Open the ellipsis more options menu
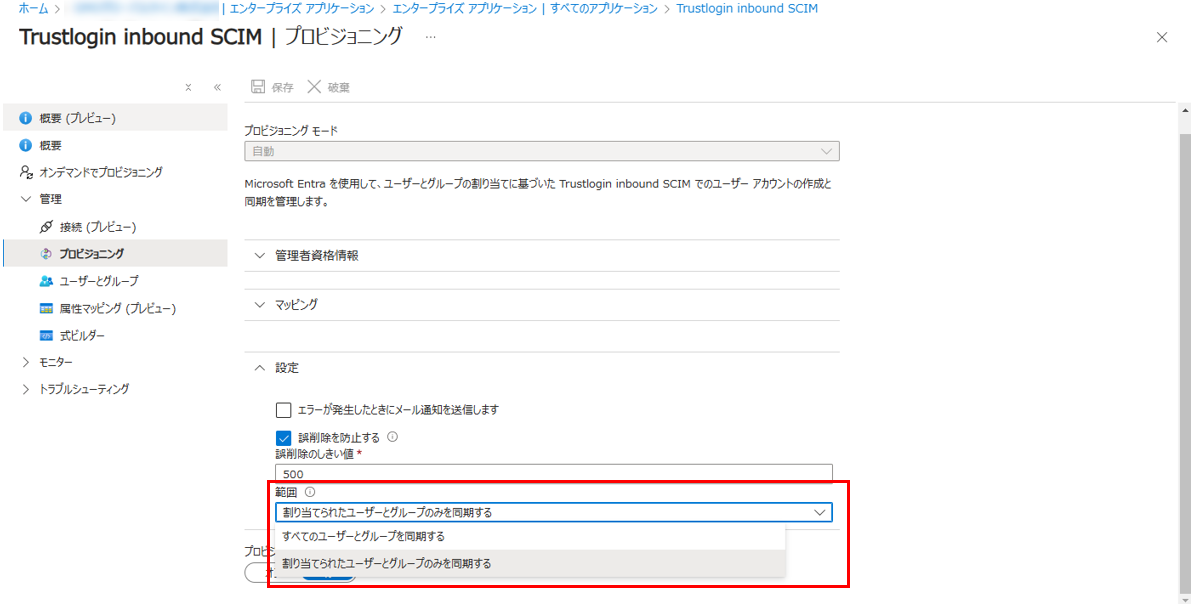The image size is (1195, 604). [431, 37]
